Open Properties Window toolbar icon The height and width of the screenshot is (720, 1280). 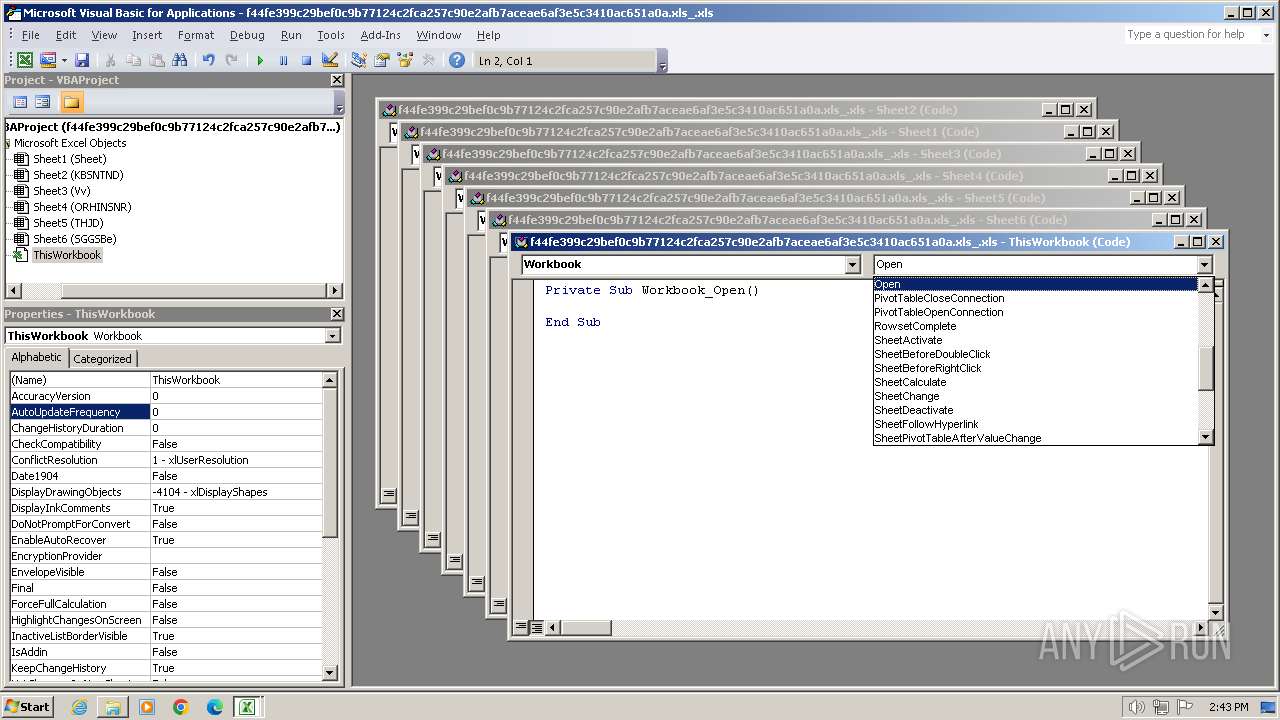pyautogui.click(x=381, y=61)
